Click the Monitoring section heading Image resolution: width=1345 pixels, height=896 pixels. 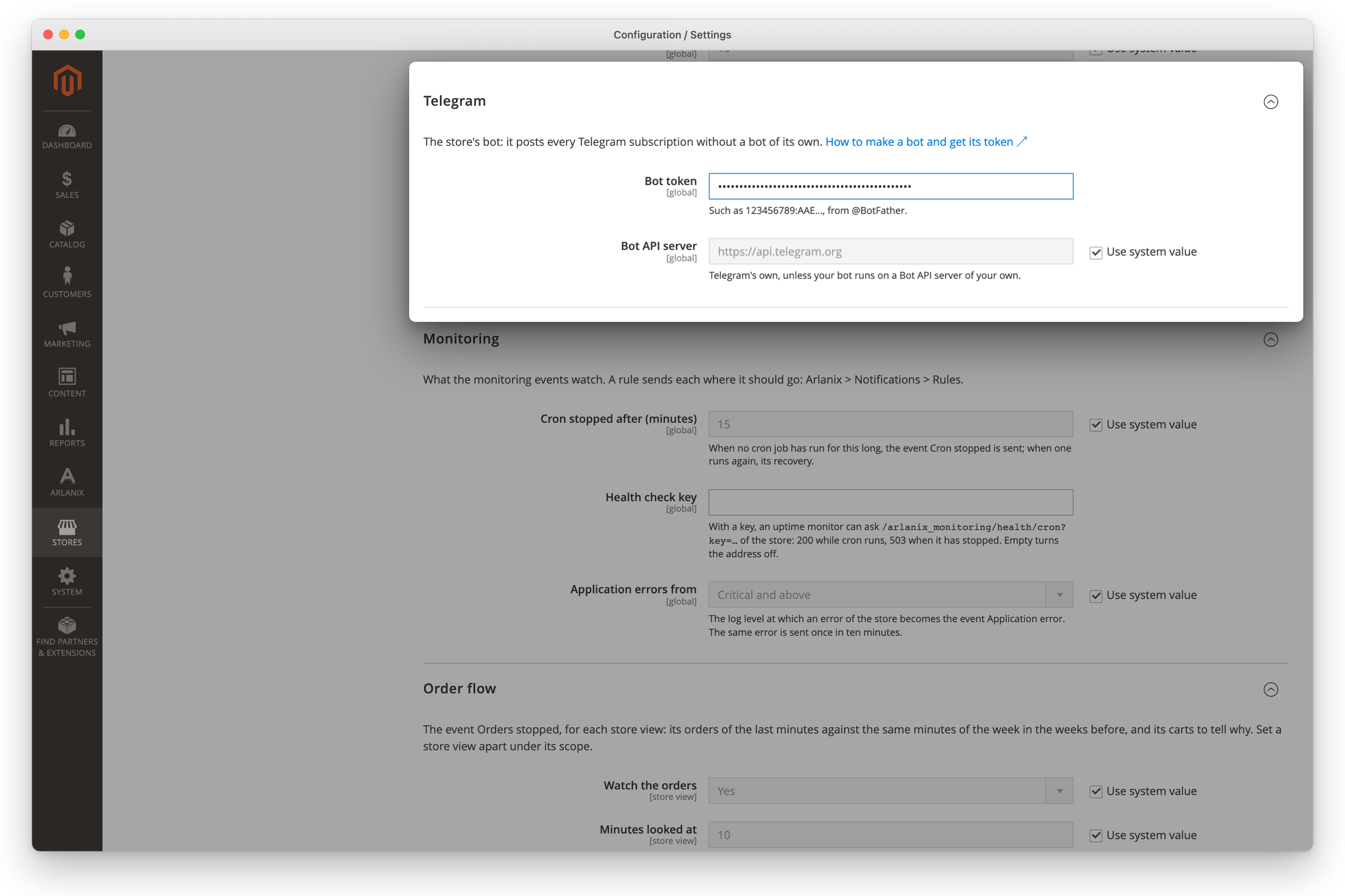tap(461, 339)
